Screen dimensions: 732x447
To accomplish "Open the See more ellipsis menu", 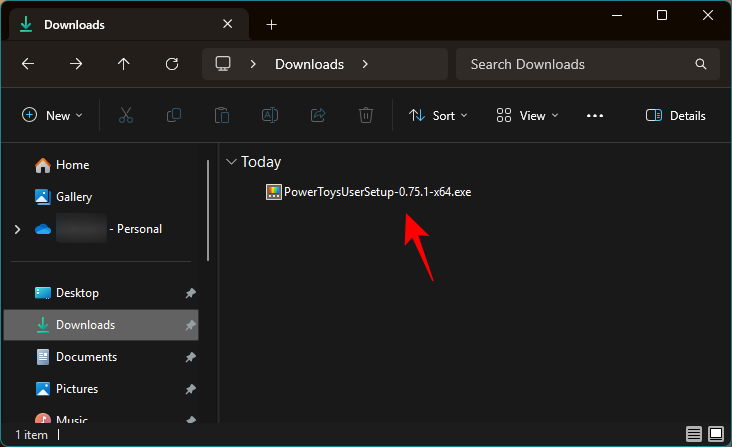I will [x=595, y=115].
